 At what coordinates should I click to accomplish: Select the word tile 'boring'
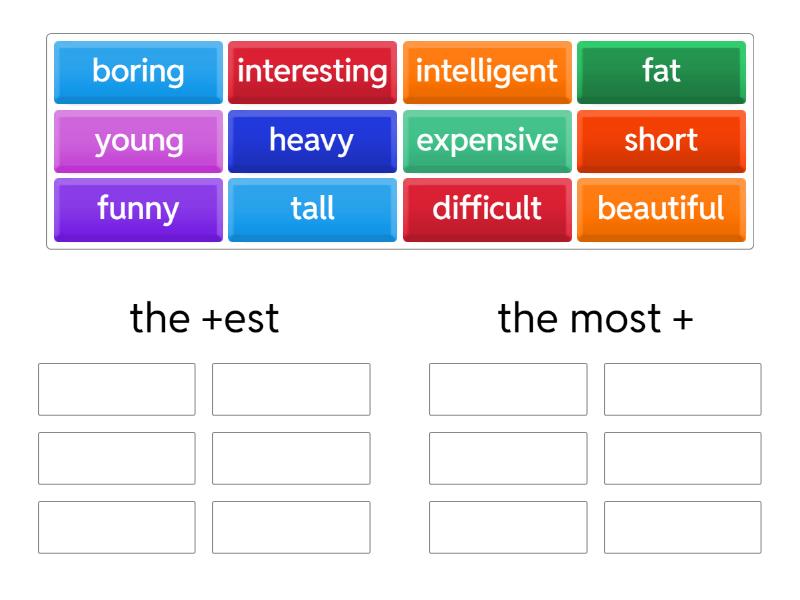coord(137,71)
